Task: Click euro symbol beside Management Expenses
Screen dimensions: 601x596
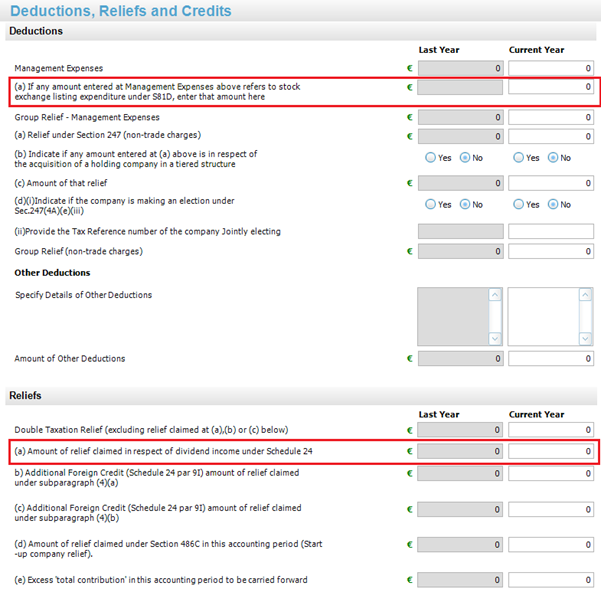Action: click(x=410, y=68)
